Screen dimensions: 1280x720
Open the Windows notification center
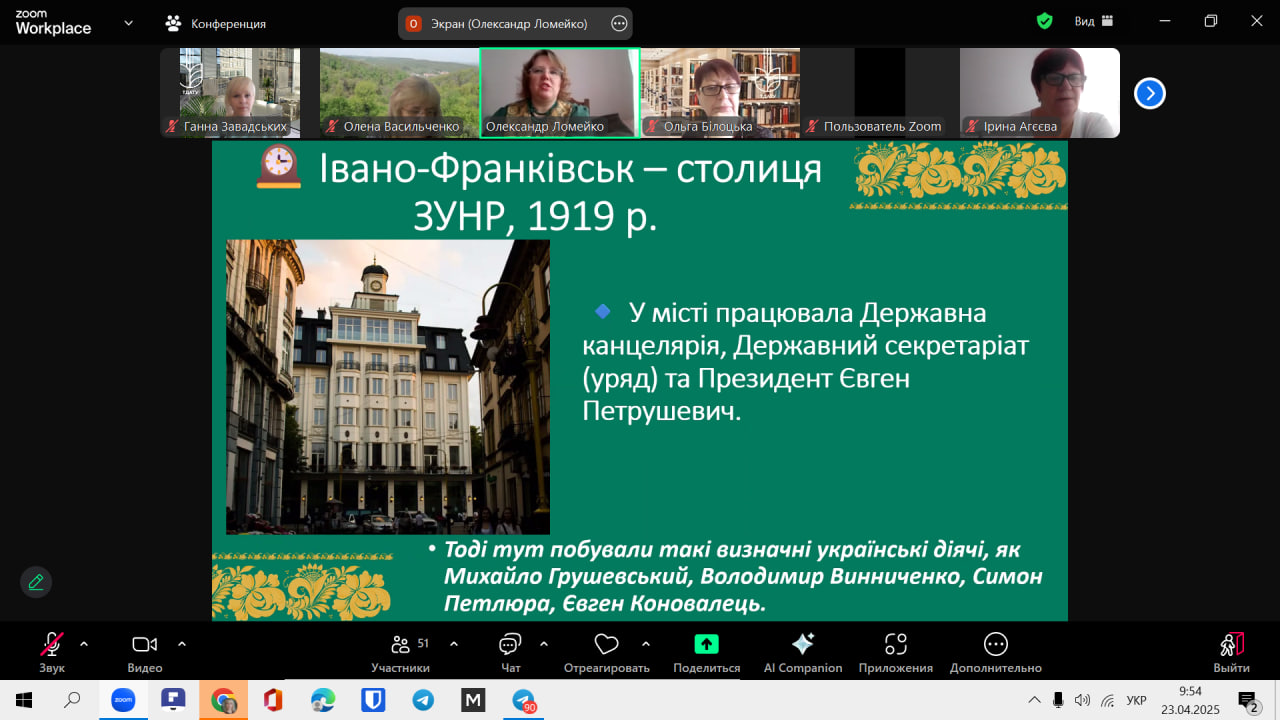pyautogui.click(x=1248, y=700)
